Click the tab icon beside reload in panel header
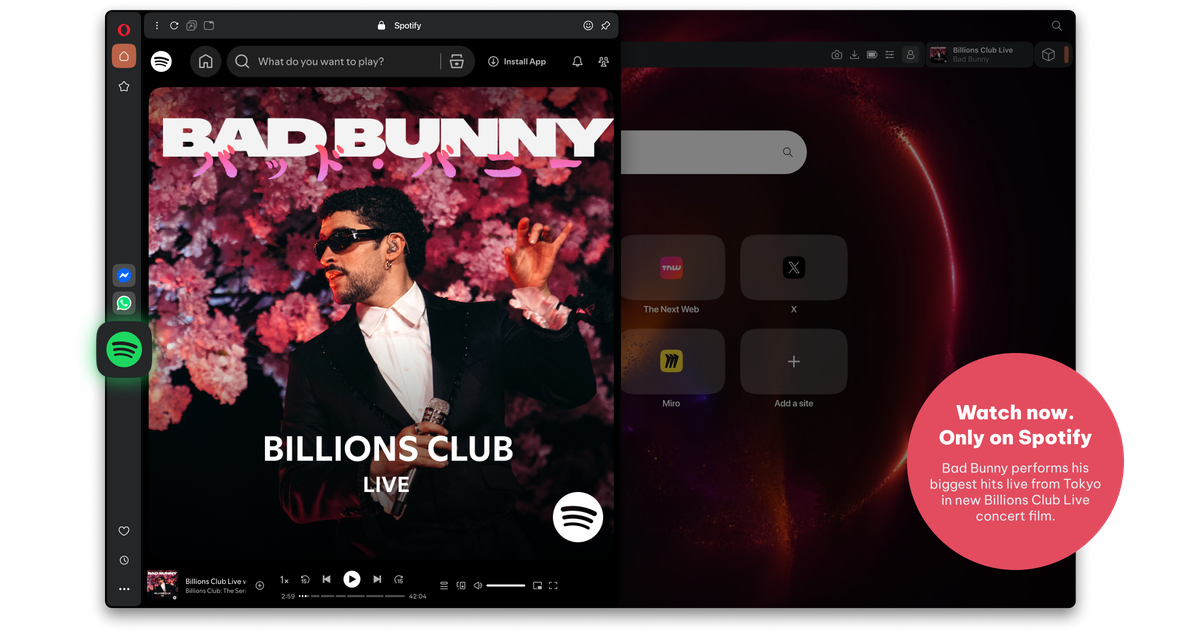Screen dimensions: 1180x634 click(209, 26)
